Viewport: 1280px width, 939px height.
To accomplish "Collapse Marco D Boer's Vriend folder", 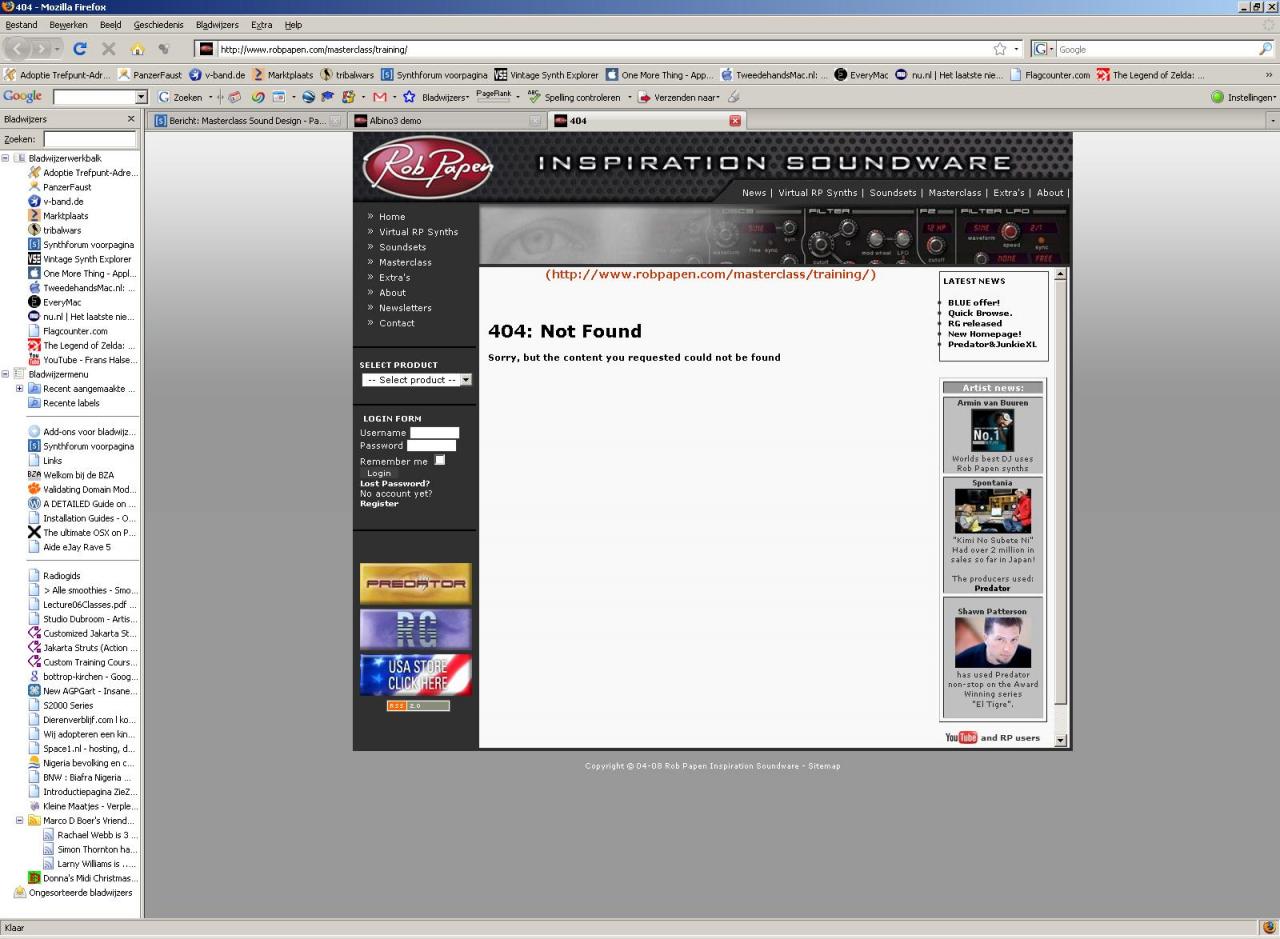I will [x=20, y=820].
